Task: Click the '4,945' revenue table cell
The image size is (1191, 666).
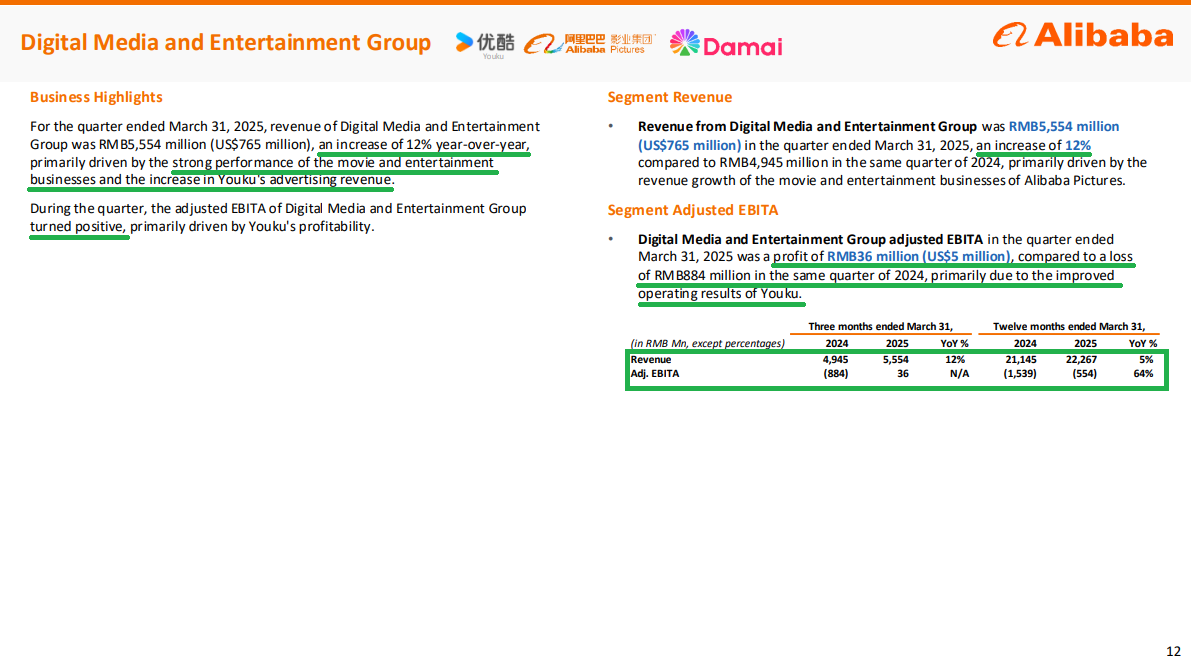Action: [836, 360]
